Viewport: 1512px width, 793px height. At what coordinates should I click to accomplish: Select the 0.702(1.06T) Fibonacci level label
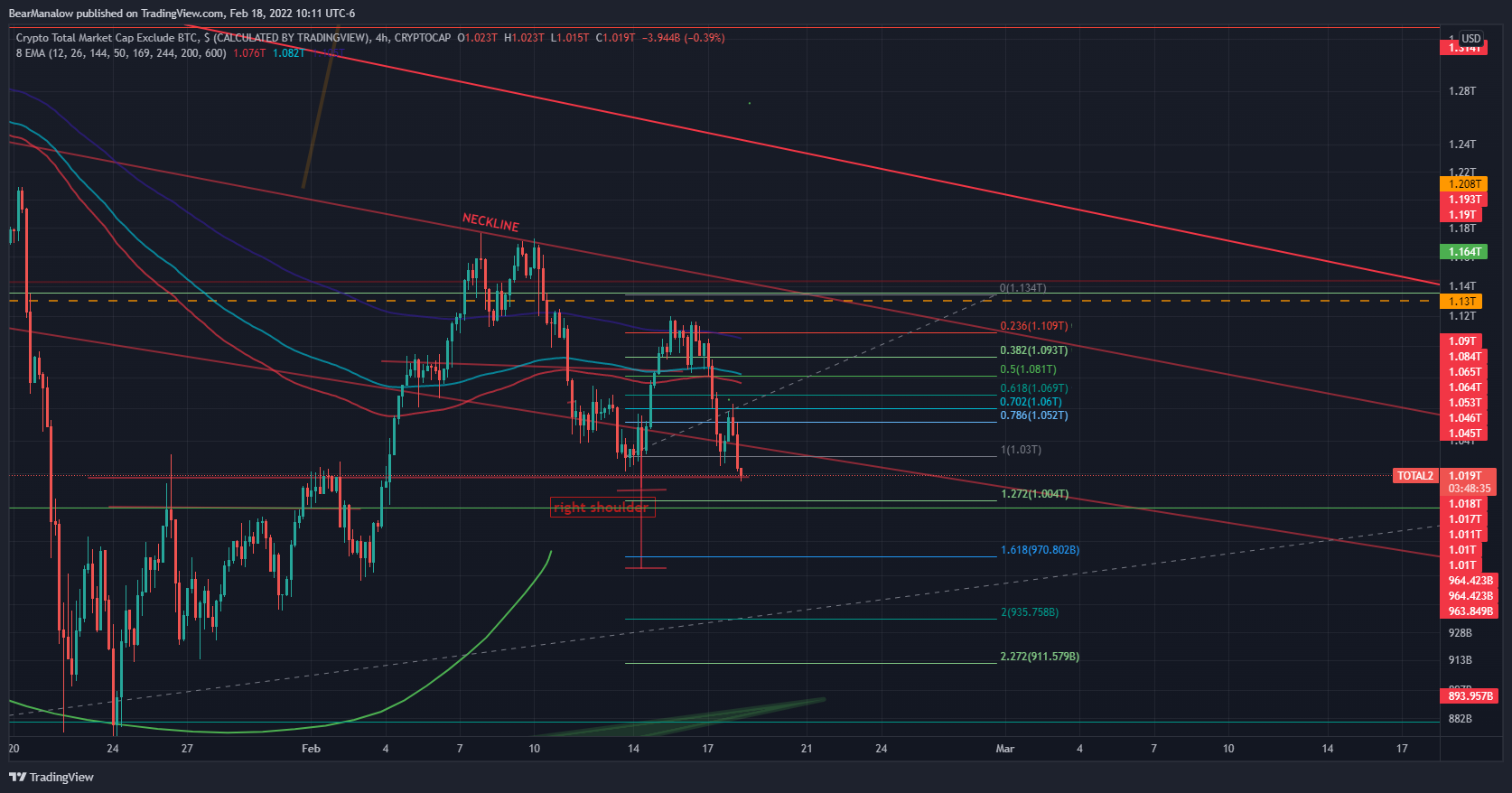click(1031, 402)
